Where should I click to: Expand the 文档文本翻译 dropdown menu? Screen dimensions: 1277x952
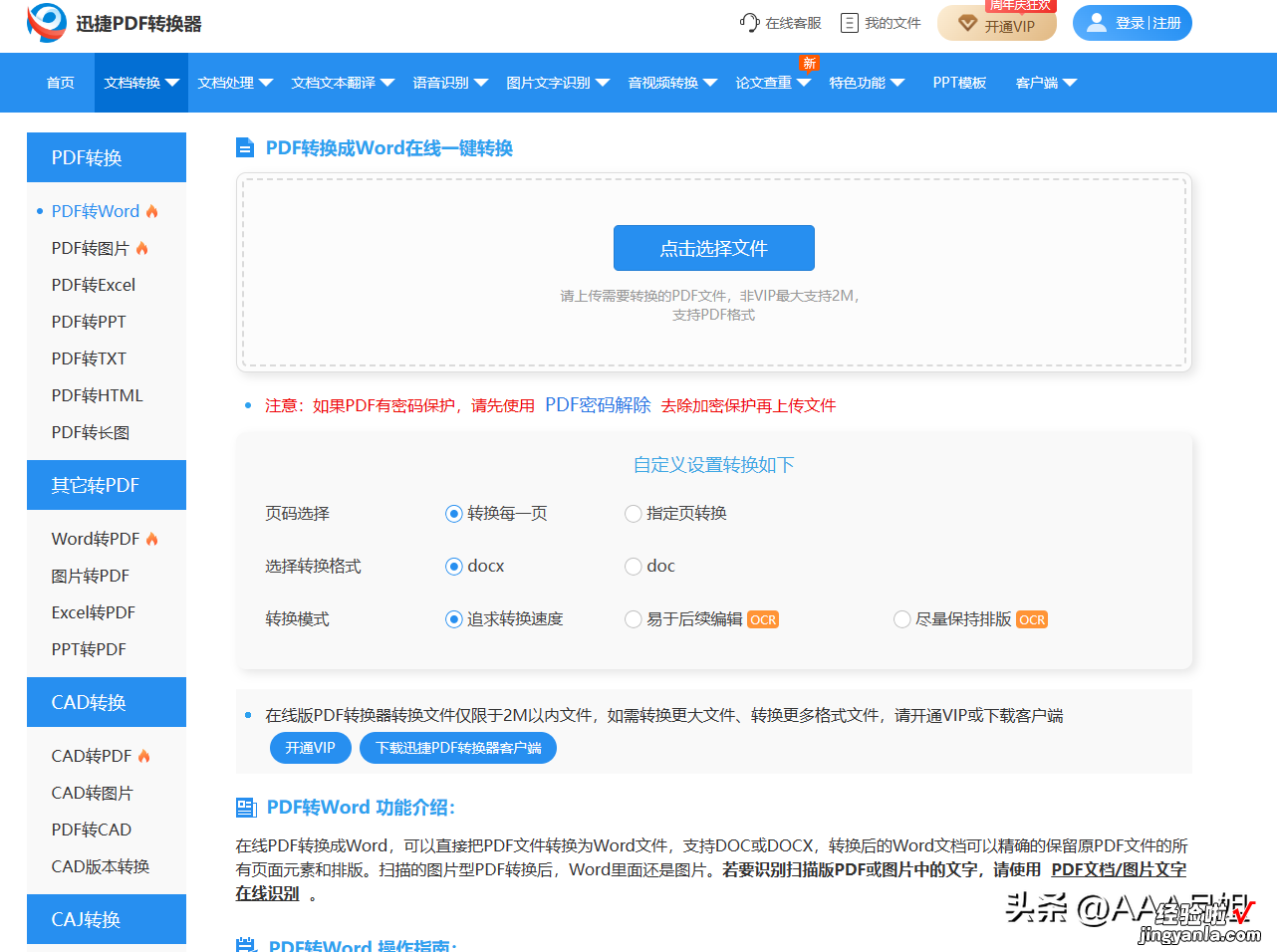coord(343,83)
